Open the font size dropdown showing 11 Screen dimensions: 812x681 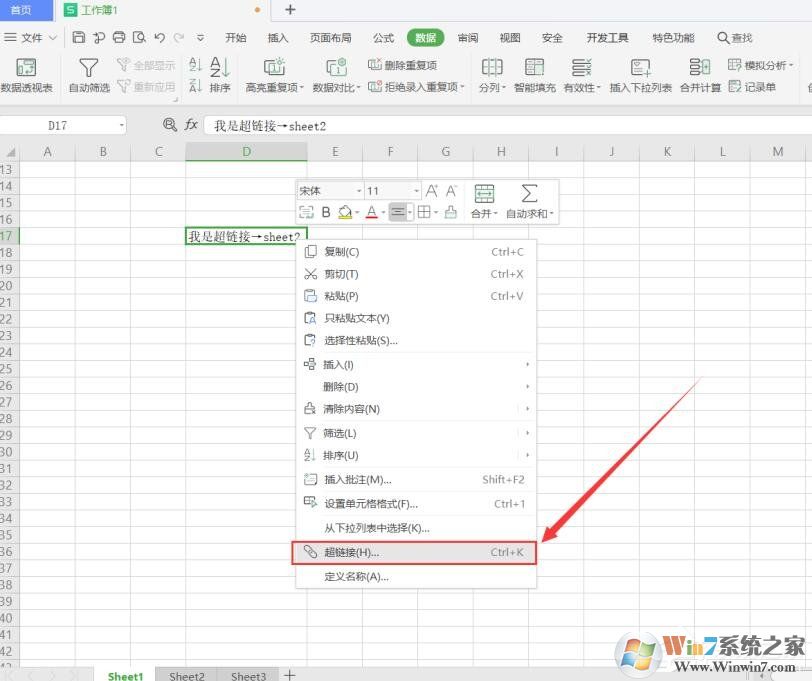tap(393, 191)
